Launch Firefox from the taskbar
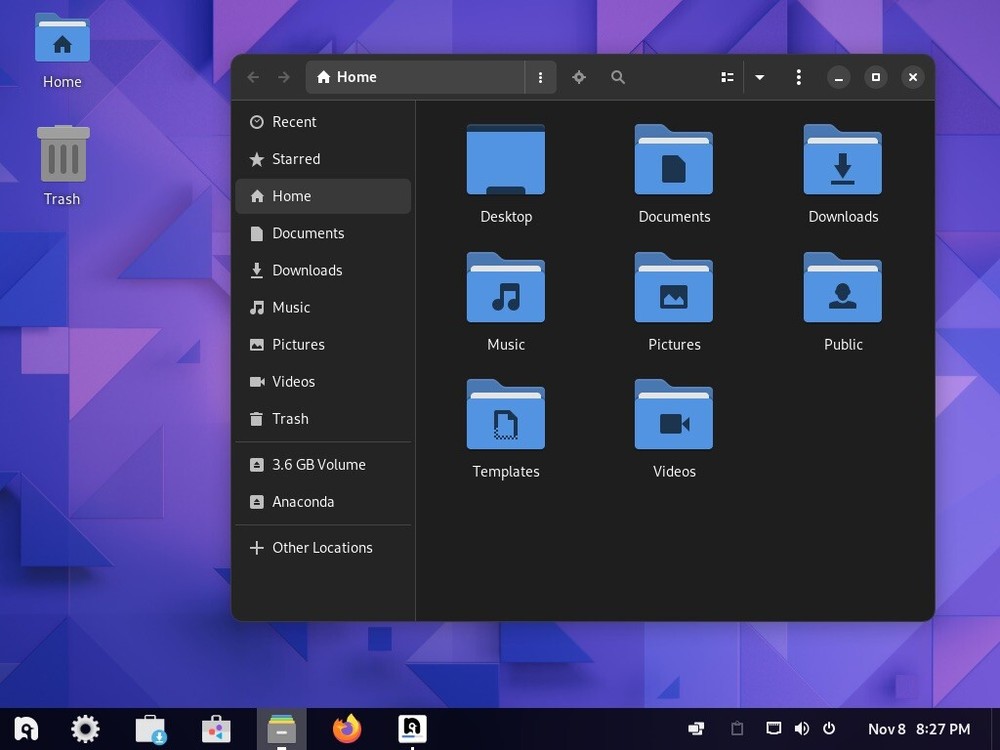The width and height of the screenshot is (1000, 750). [347, 729]
